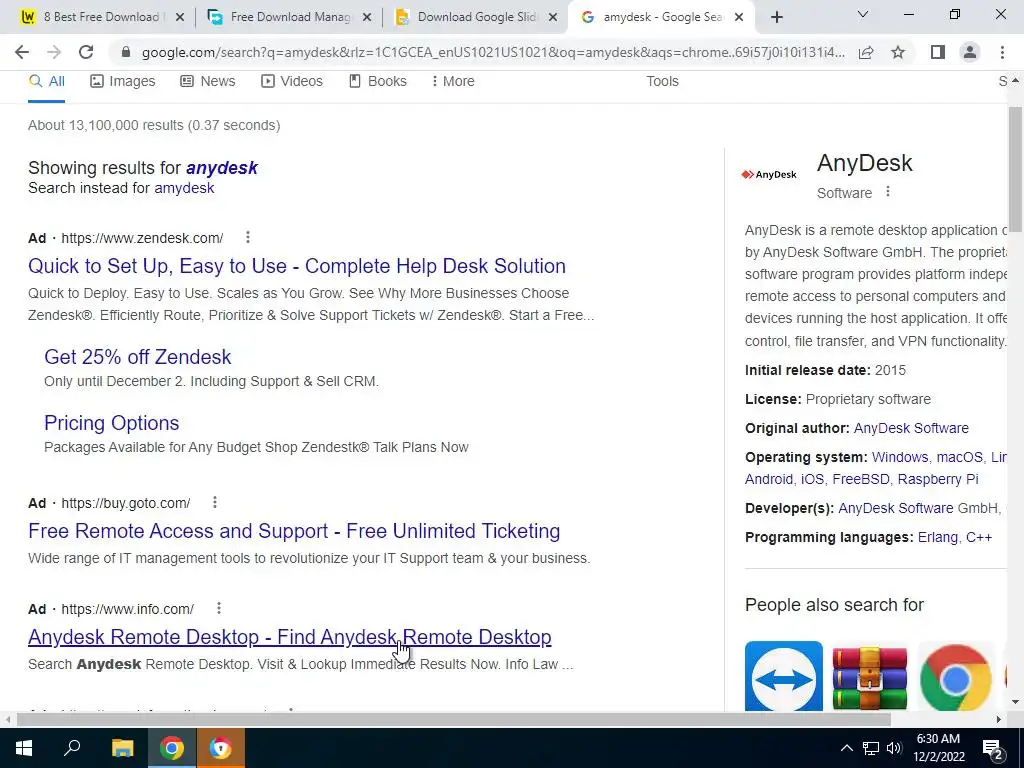Screen dimensions: 1024x768
Task: Open knowledge panel options next to Software
Action: [x=888, y=191]
